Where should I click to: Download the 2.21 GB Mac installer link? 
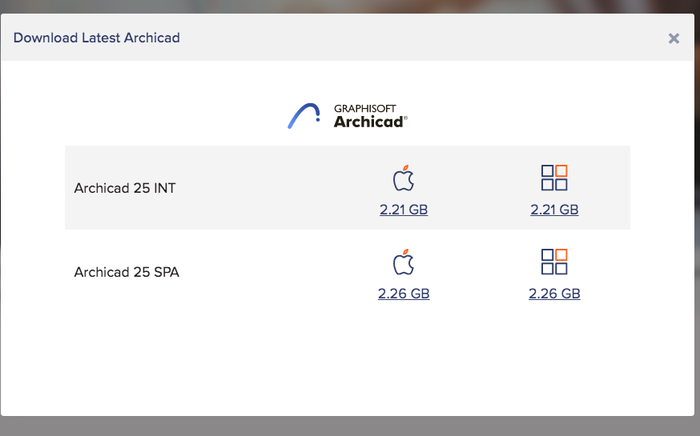(x=404, y=209)
